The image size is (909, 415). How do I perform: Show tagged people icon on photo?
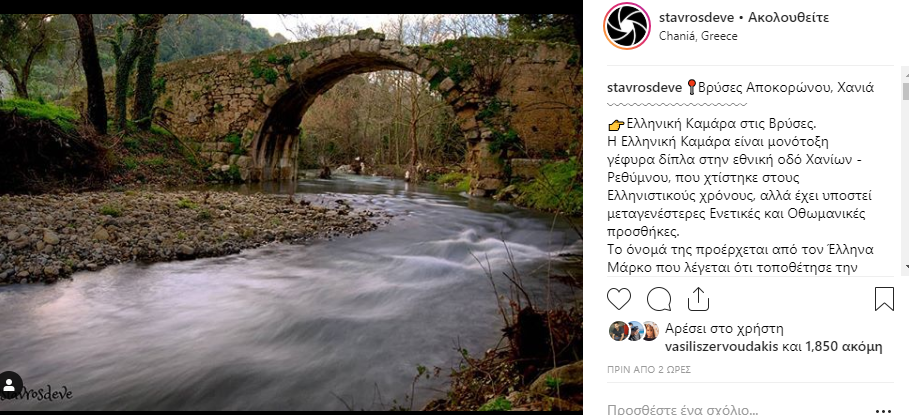tap(10, 384)
